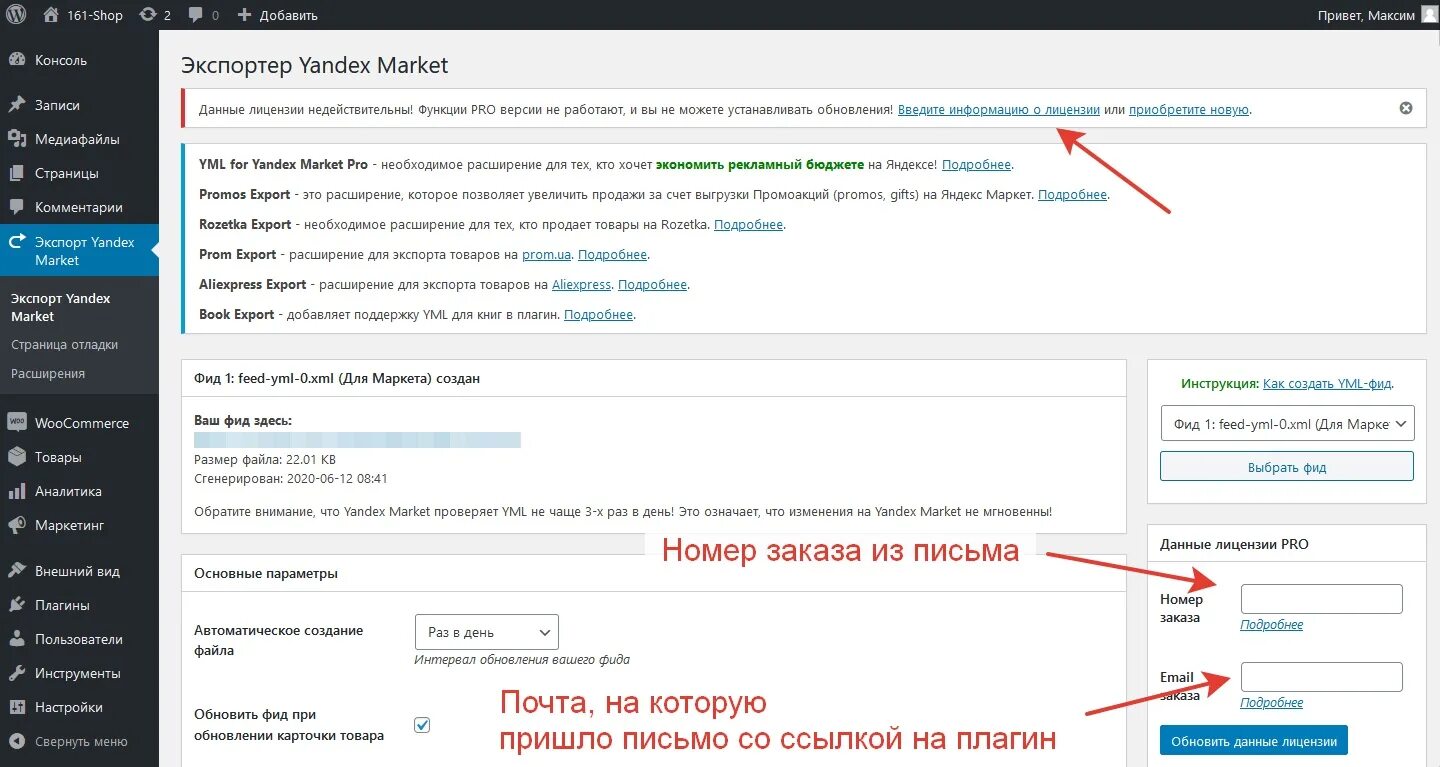Click Обновить данные лицензии button

coord(1254,741)
